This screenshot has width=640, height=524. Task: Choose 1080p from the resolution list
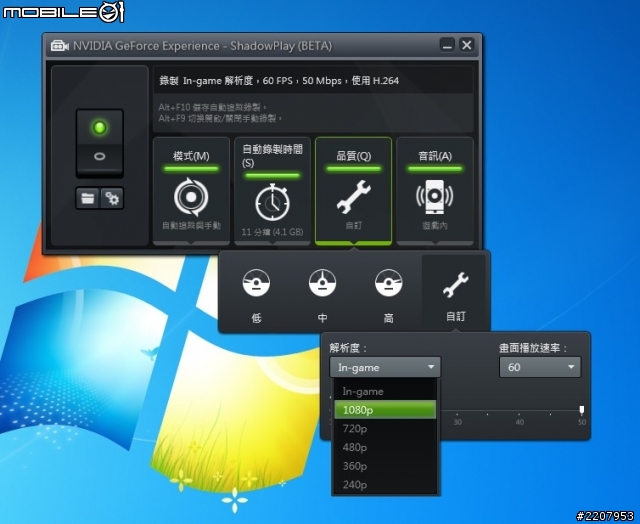[385, 410]
